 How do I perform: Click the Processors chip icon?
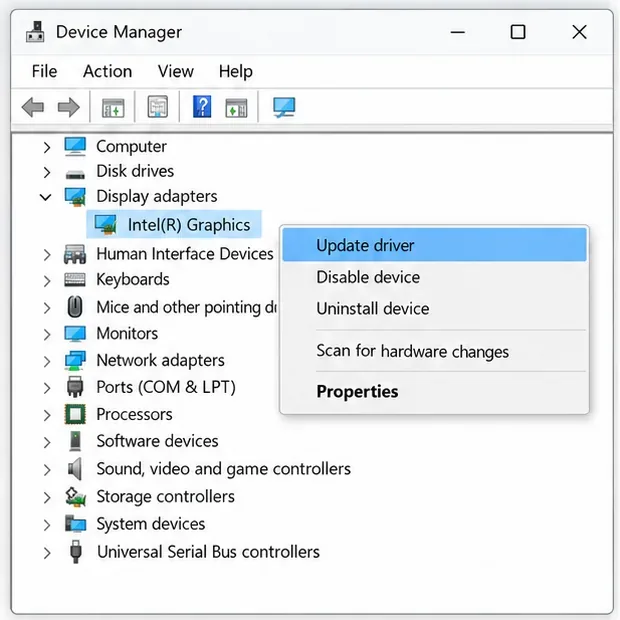75,414
